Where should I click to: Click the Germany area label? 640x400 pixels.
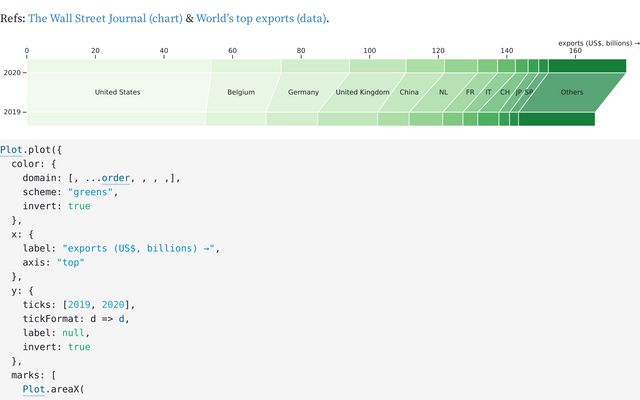pos(303,92)
